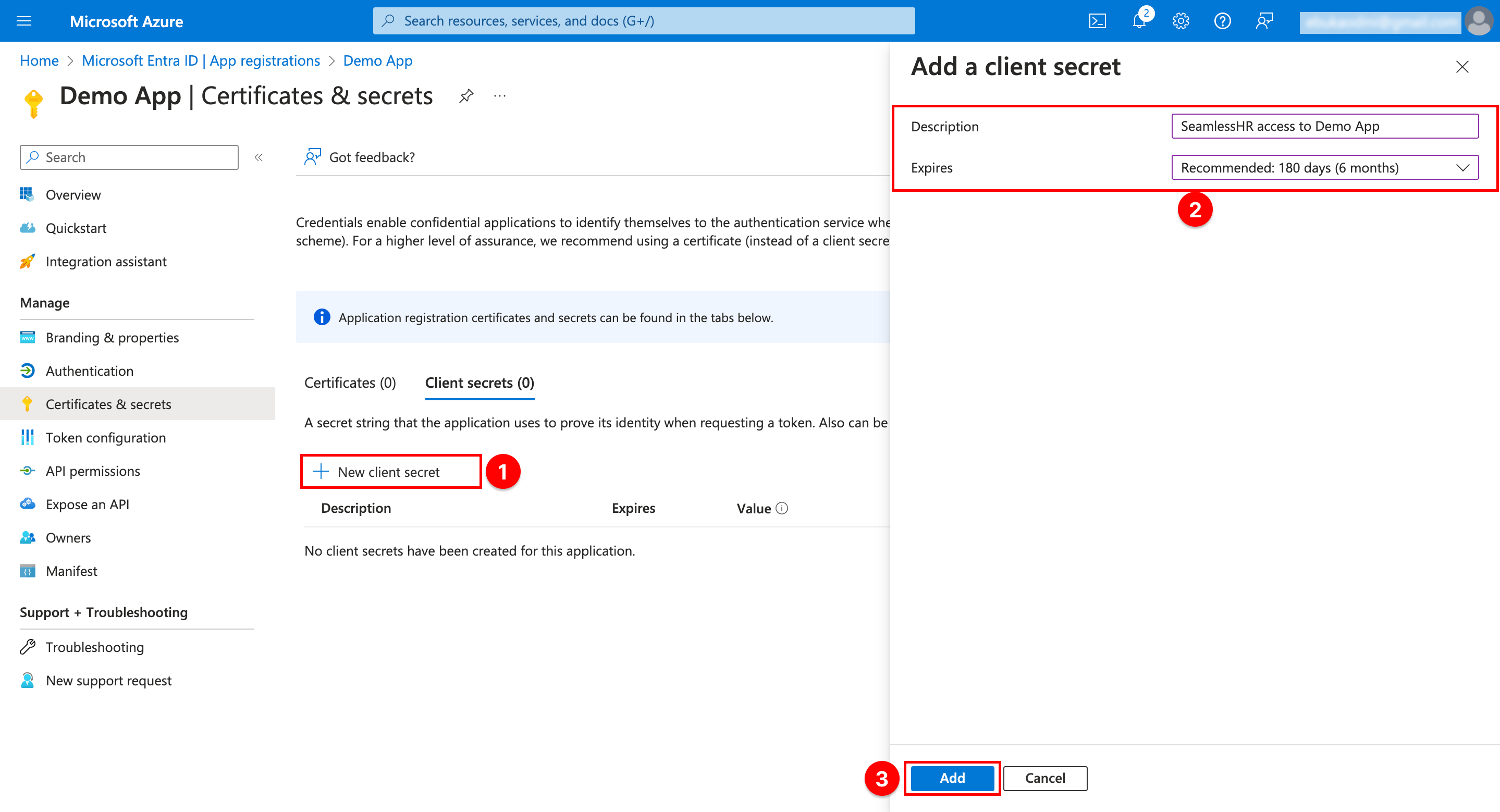Open the portal hamburger menu

24,21
